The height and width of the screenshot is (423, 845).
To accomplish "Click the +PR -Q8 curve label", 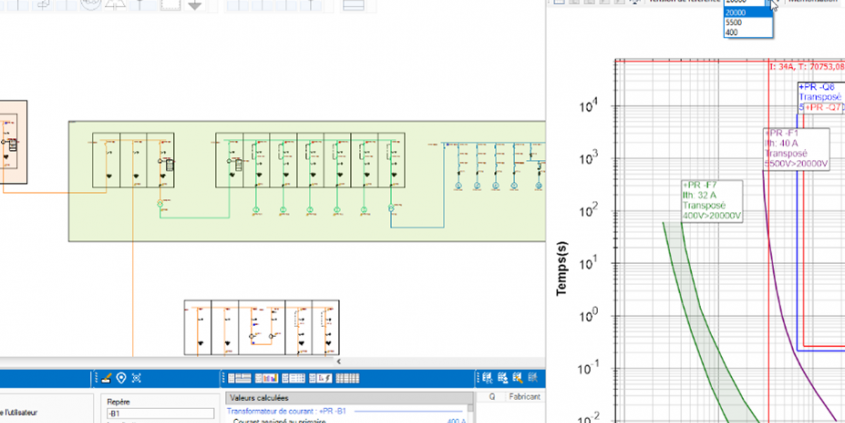I will click(x=821, y=96).
